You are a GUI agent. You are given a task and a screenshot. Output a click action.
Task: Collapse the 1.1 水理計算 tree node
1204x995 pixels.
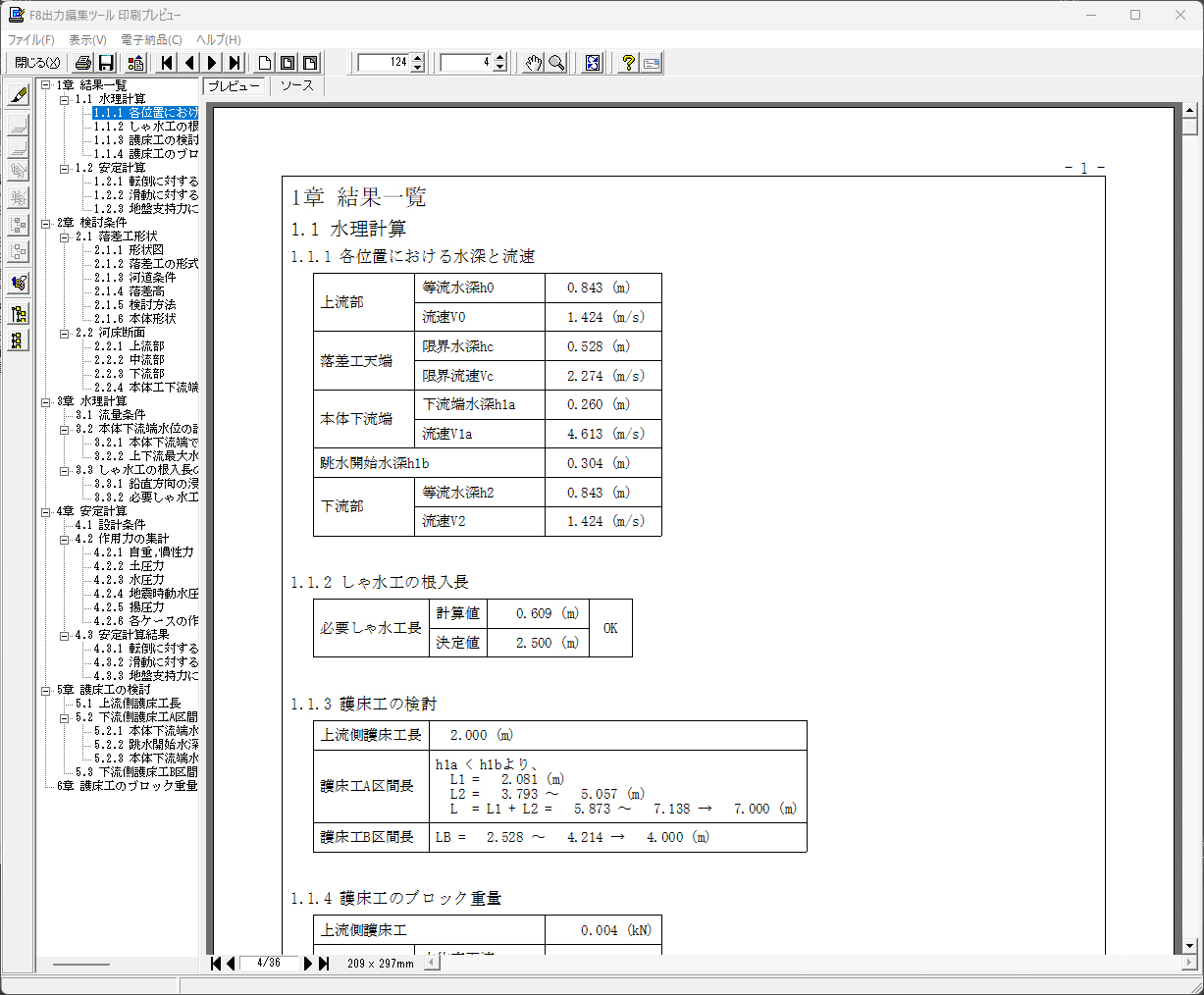point(65,99)
